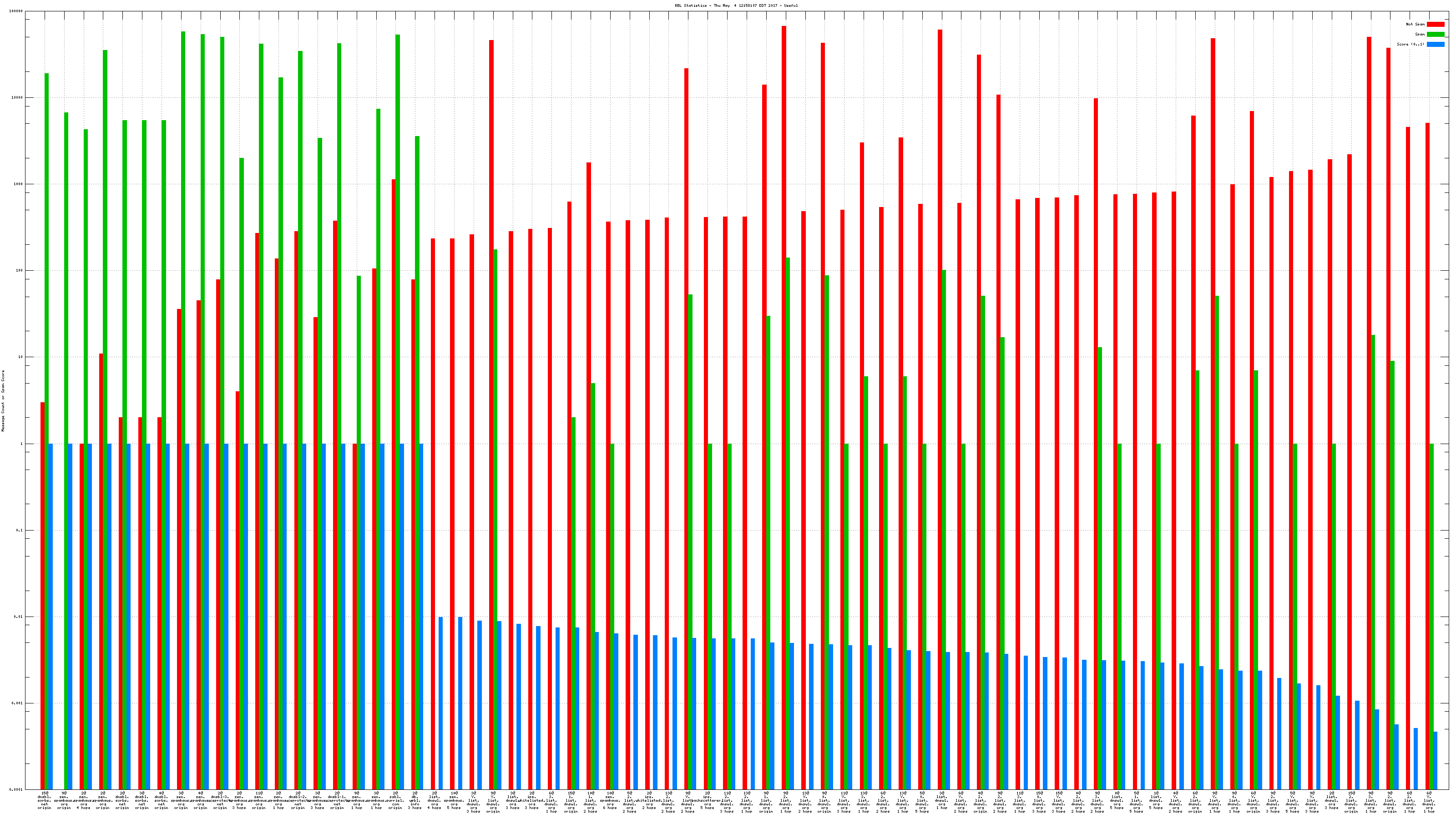Click the blue bar above psbl.surriel.com

tap(402, 616)
